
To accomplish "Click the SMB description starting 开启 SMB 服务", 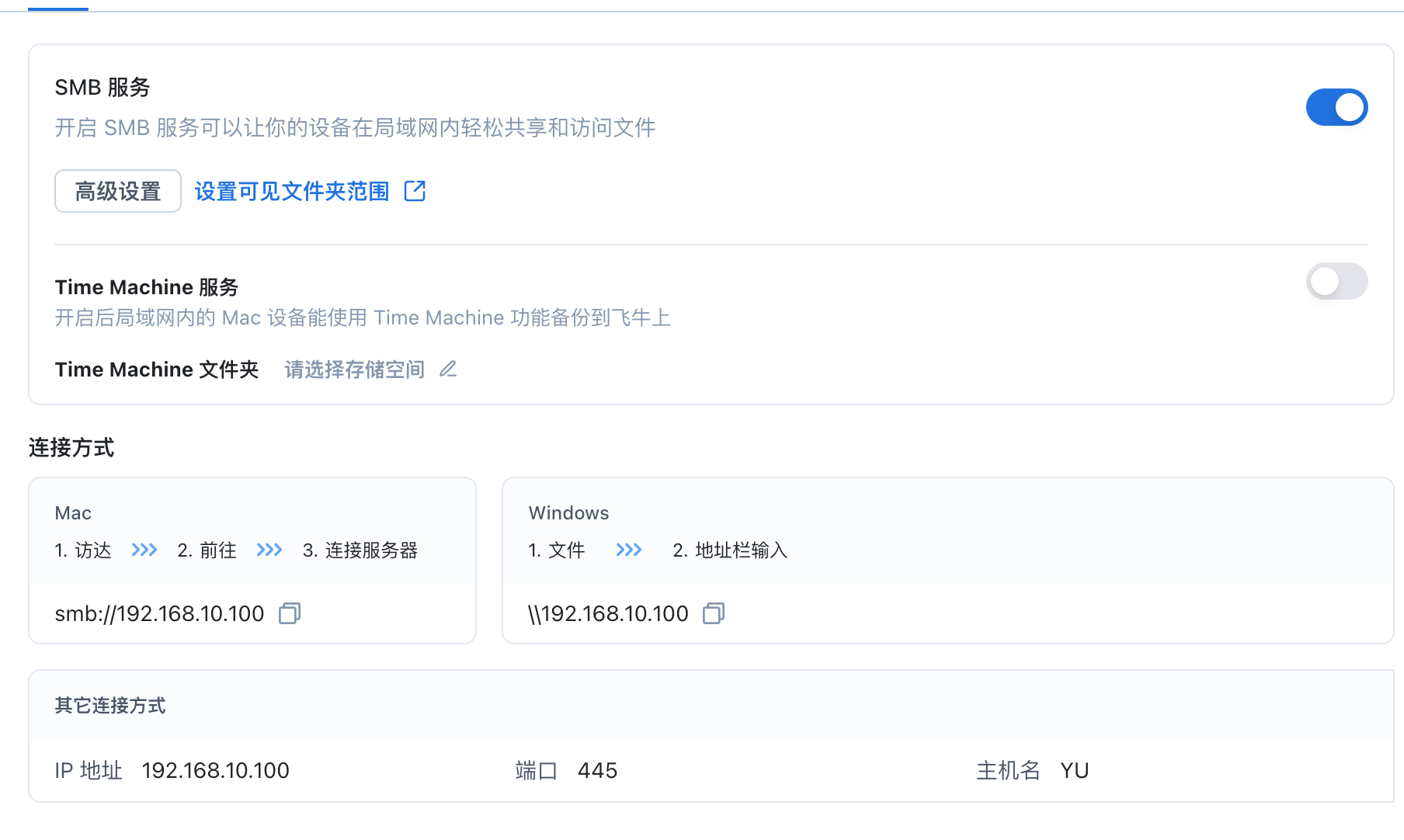I will click(356, 127).
